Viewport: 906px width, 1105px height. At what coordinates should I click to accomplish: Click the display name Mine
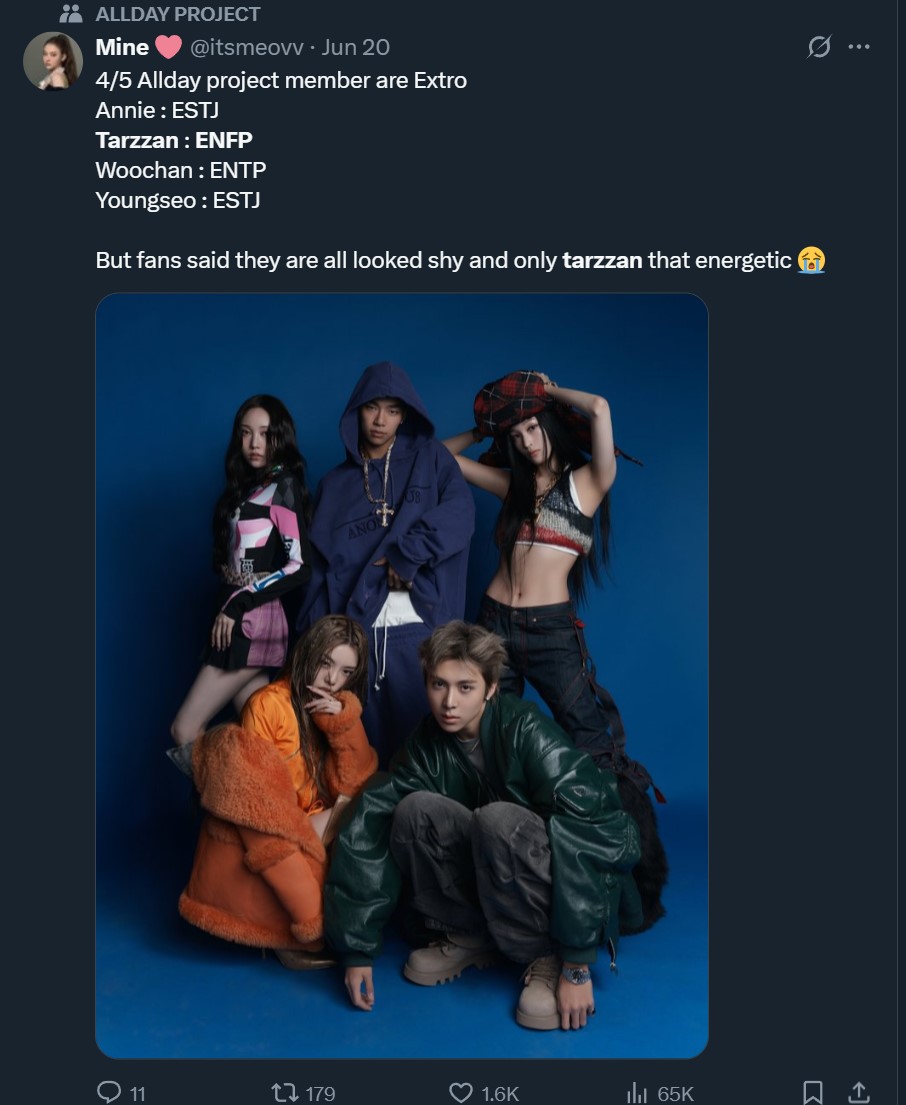point(122,47)
